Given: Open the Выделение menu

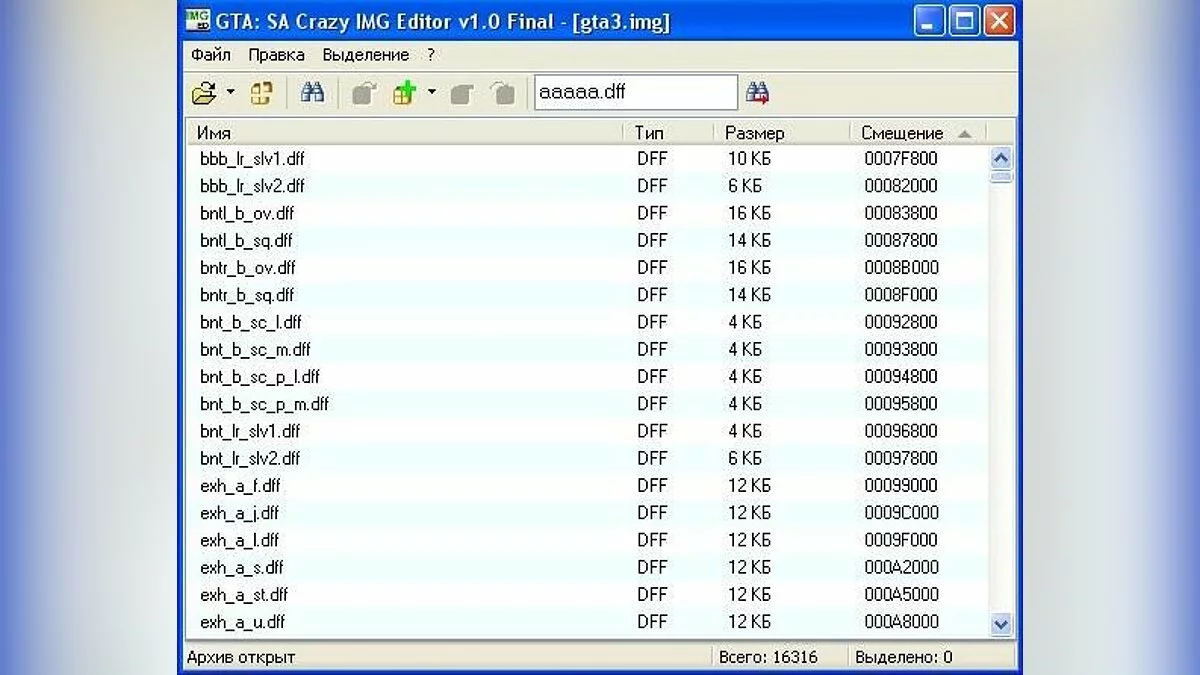Looking at the screenshot, I should pos(366,54).
